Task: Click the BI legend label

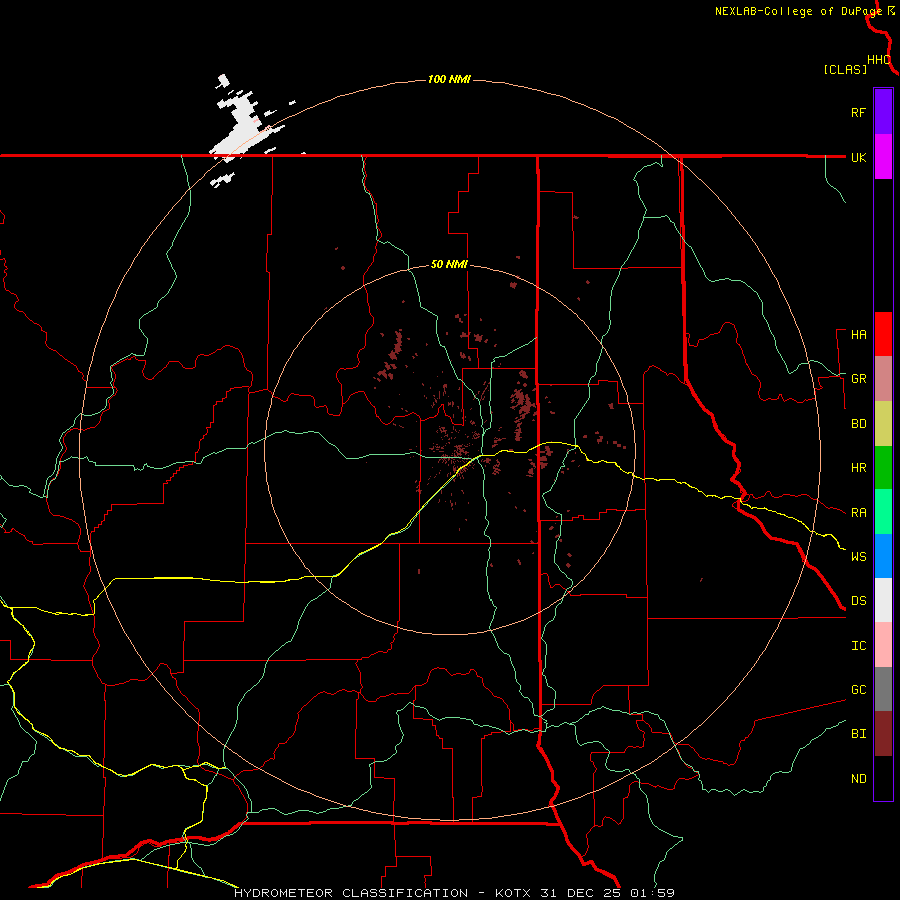Action: (858, 734)
